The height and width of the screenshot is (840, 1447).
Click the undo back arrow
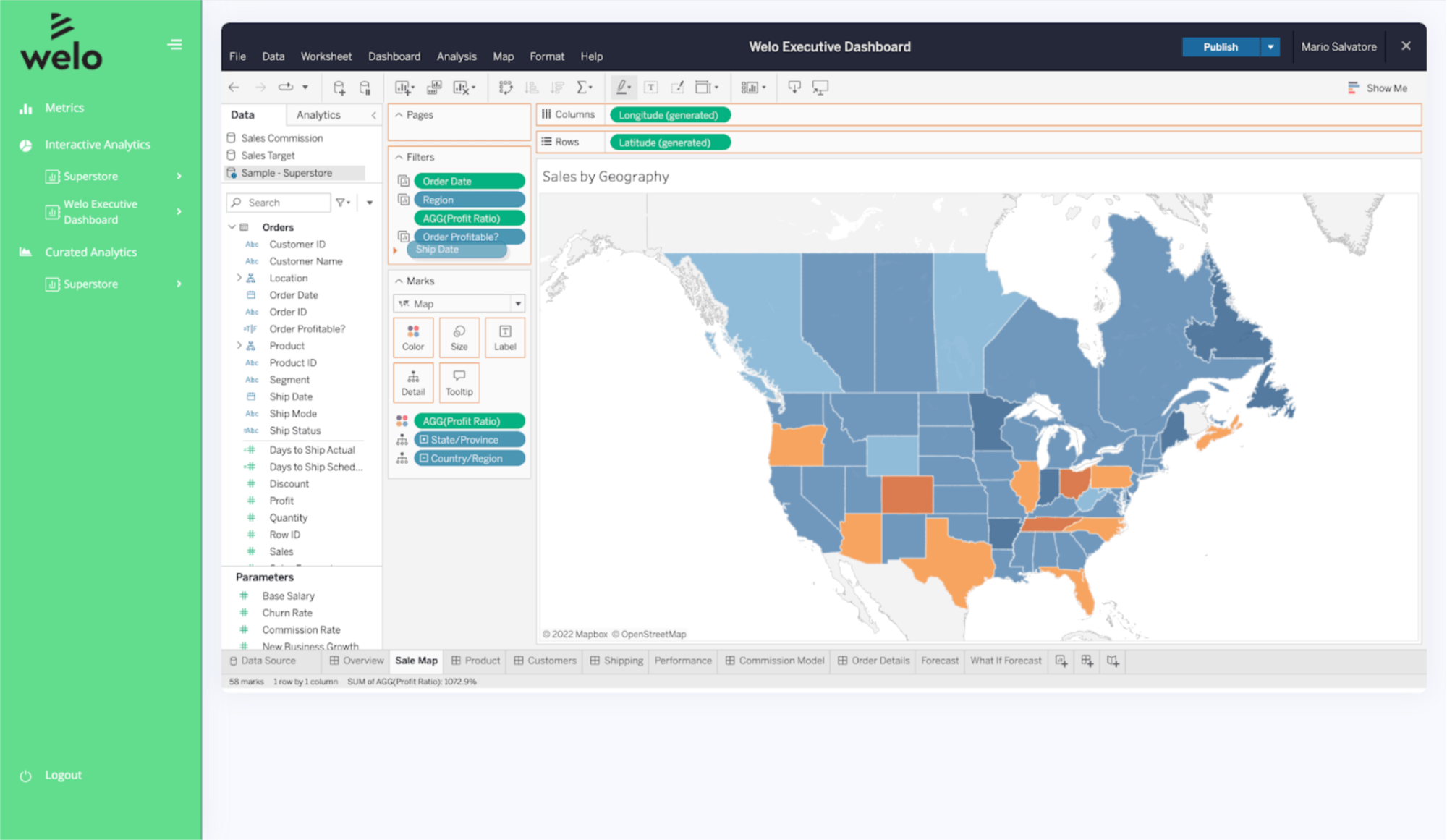pos(234,88)
